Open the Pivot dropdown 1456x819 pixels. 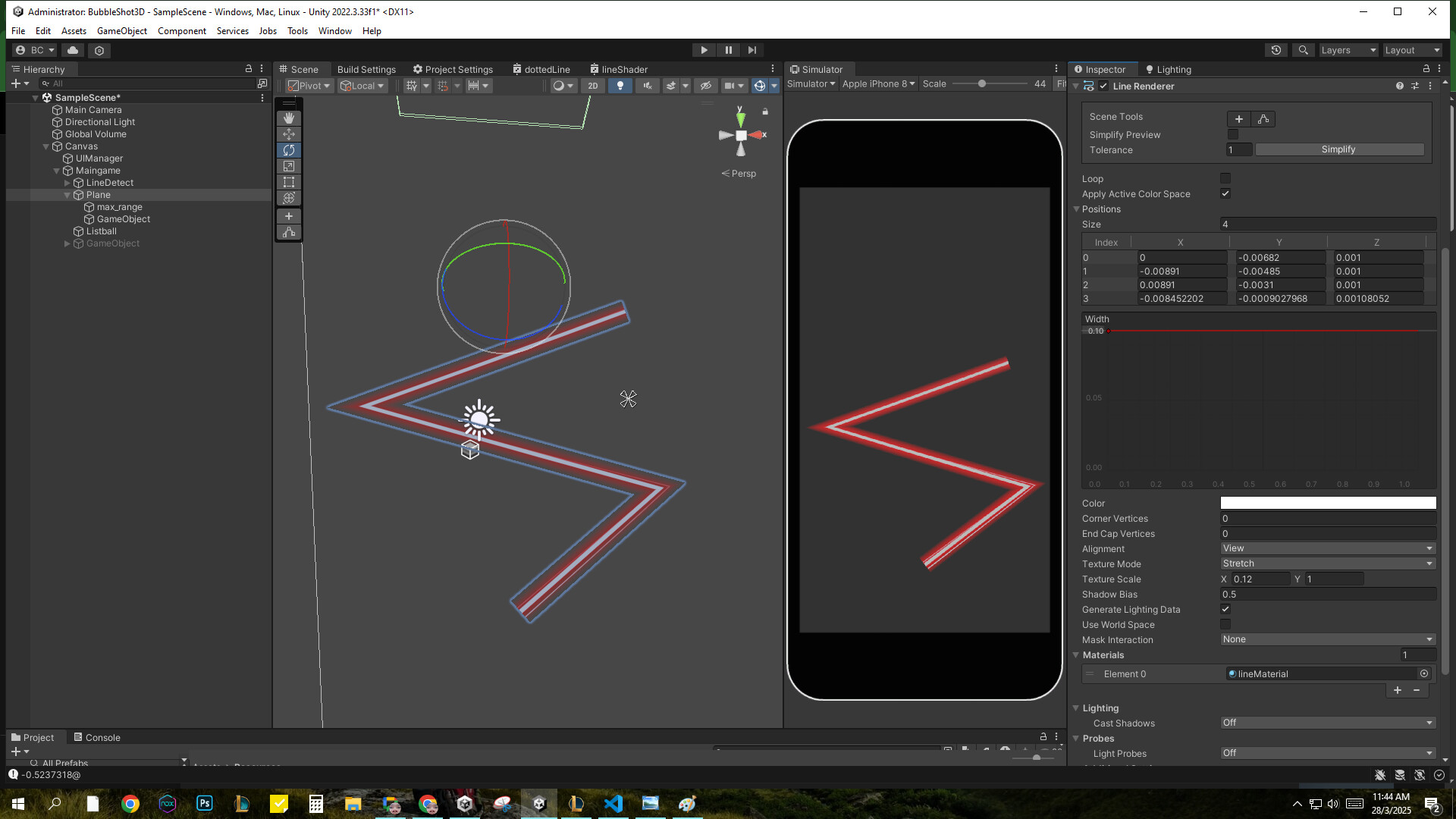point(308,86)
